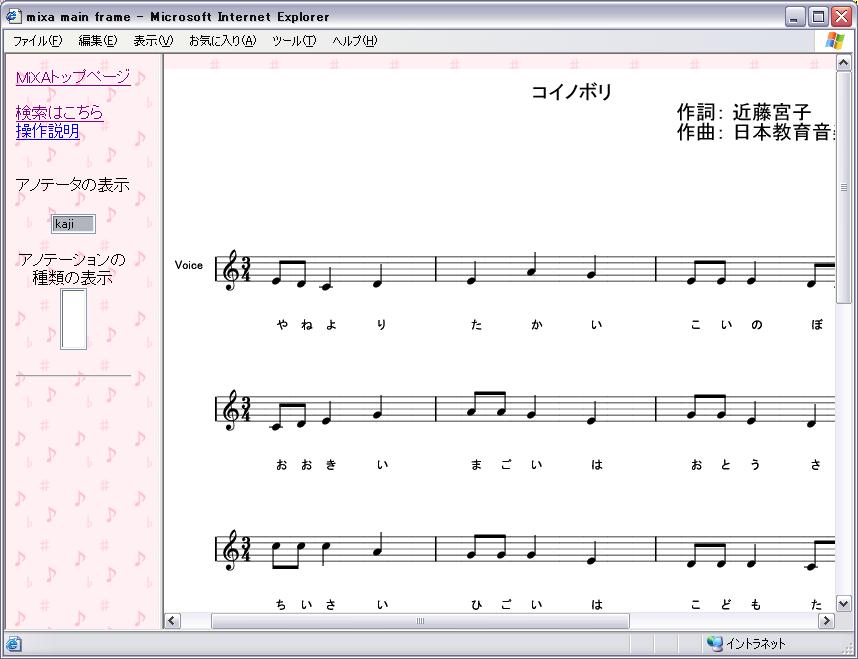Open the 検索はこちら link
The image size is (858, 659).
59,112
